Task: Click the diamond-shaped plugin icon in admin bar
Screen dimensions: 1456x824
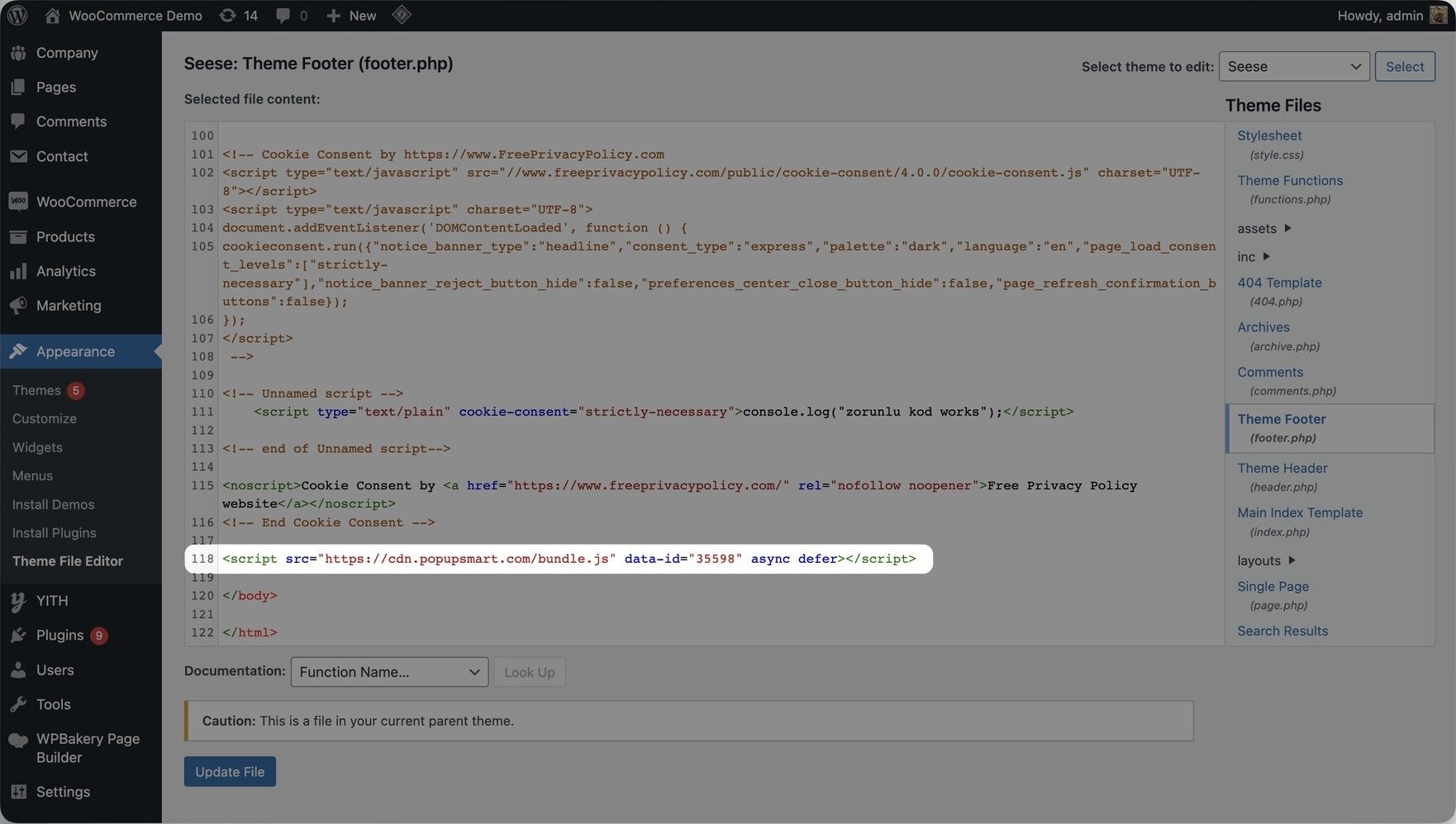Action: (402, 15)
